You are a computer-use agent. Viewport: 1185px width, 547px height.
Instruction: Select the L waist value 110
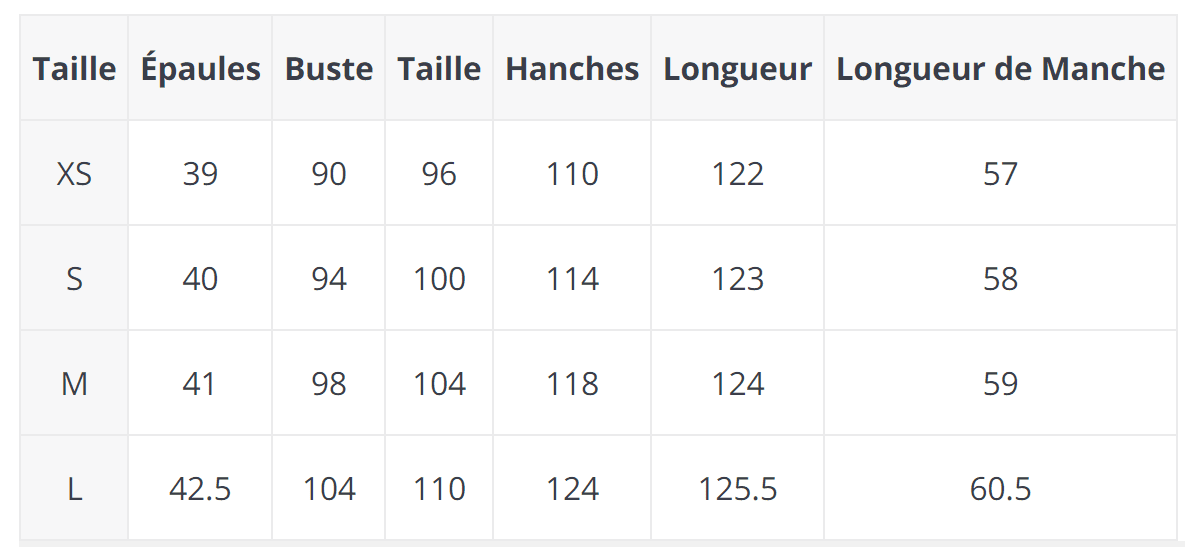point(439,489)
